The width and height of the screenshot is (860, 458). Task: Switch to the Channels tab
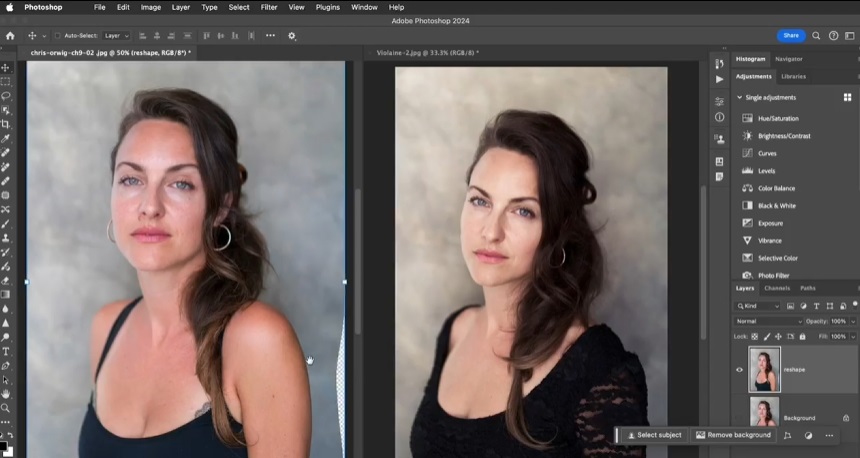click(777, 288)
